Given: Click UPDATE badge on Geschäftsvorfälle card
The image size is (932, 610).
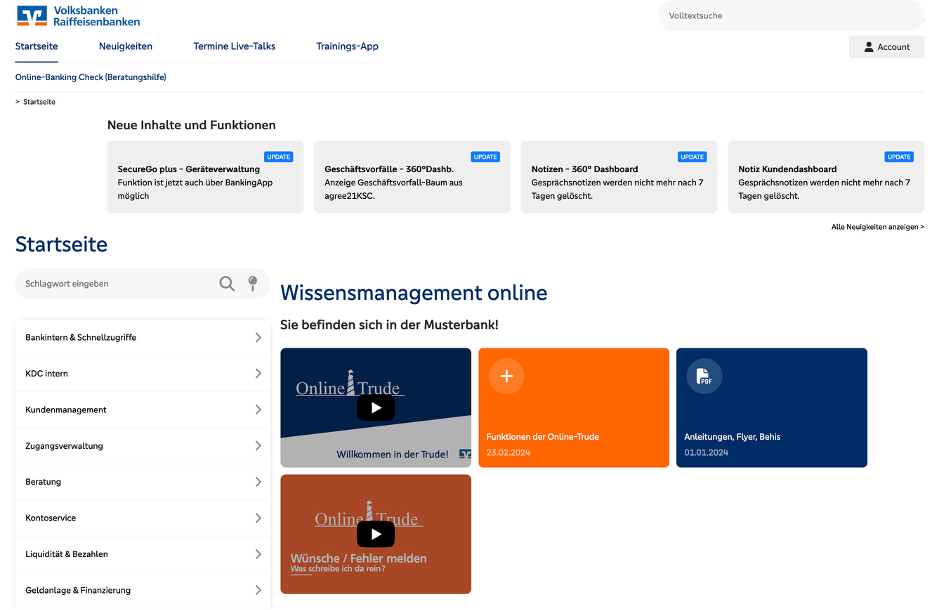Looking at the screenshot, I should tap(486, 157).
